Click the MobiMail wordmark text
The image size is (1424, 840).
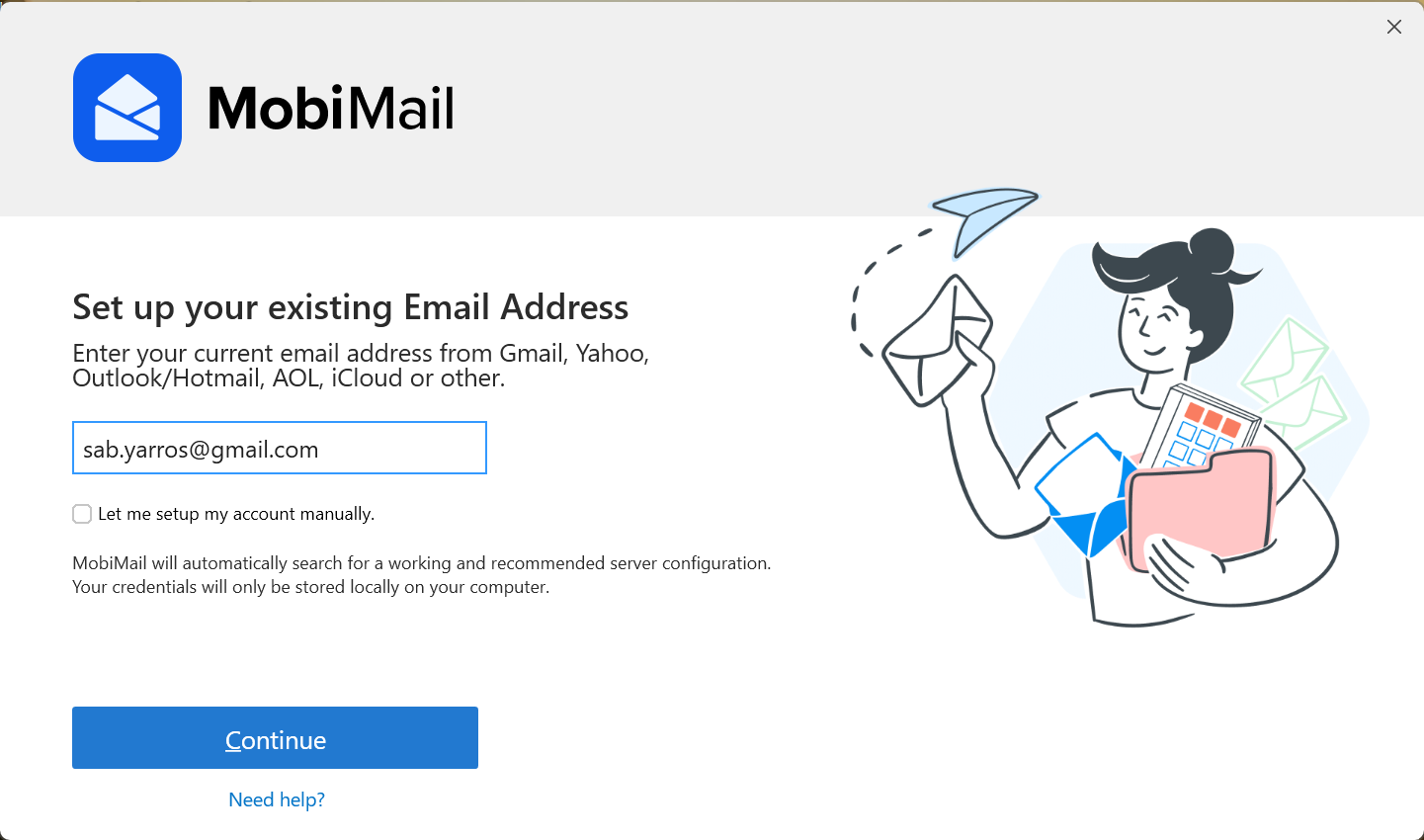(331, 108)
